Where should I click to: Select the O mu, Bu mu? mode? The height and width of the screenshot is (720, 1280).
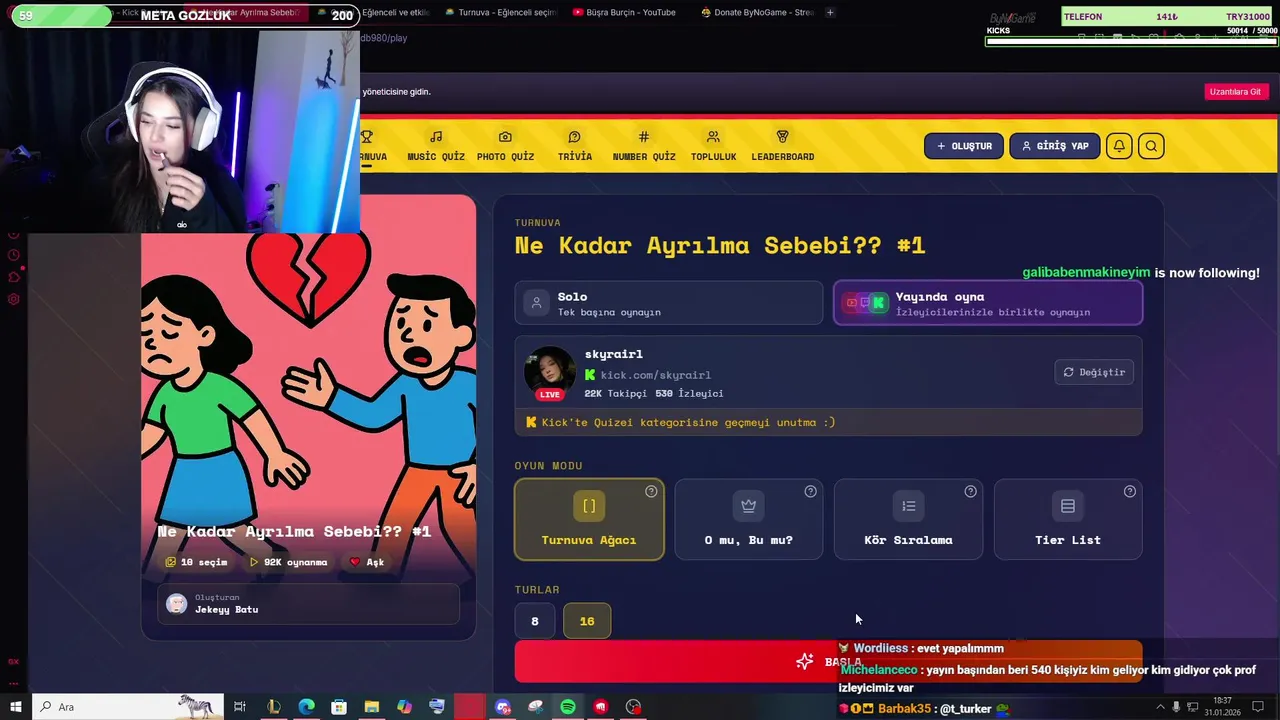(x=749, y=519)
